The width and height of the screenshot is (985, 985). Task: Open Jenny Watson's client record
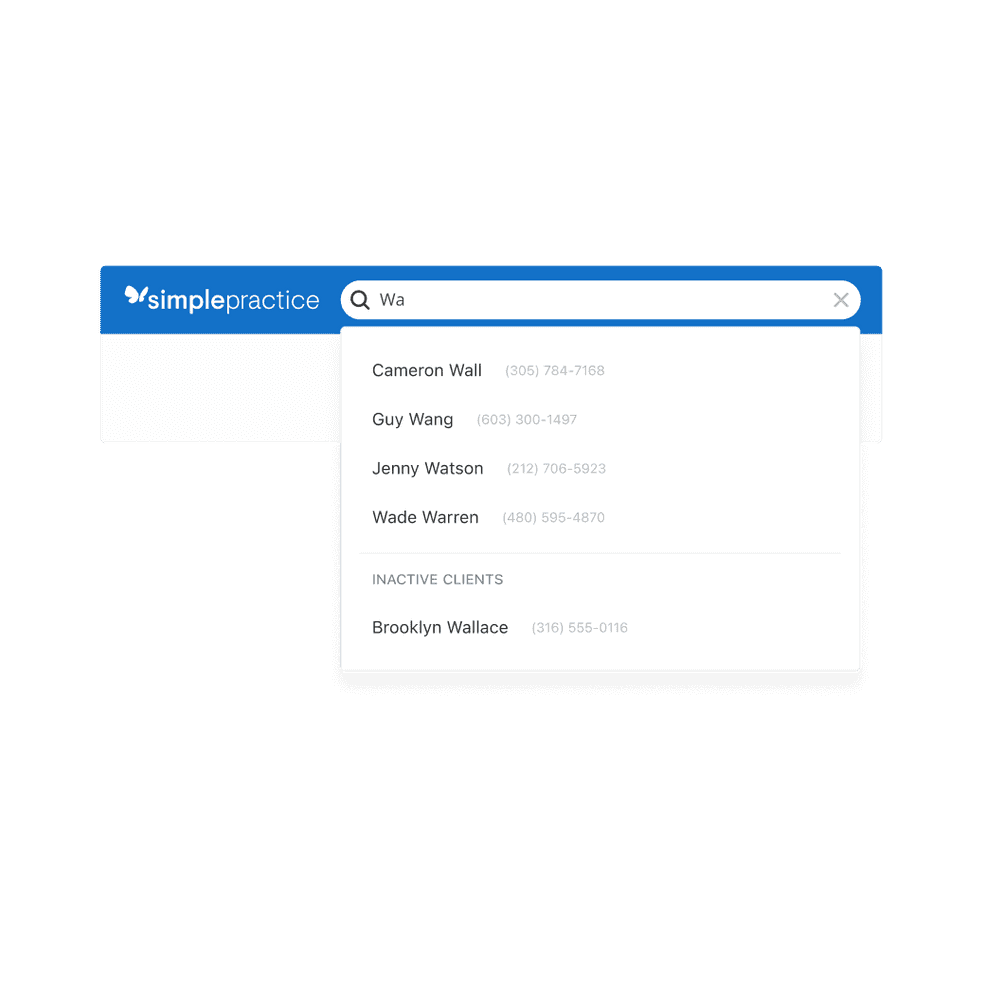(427, 469)
